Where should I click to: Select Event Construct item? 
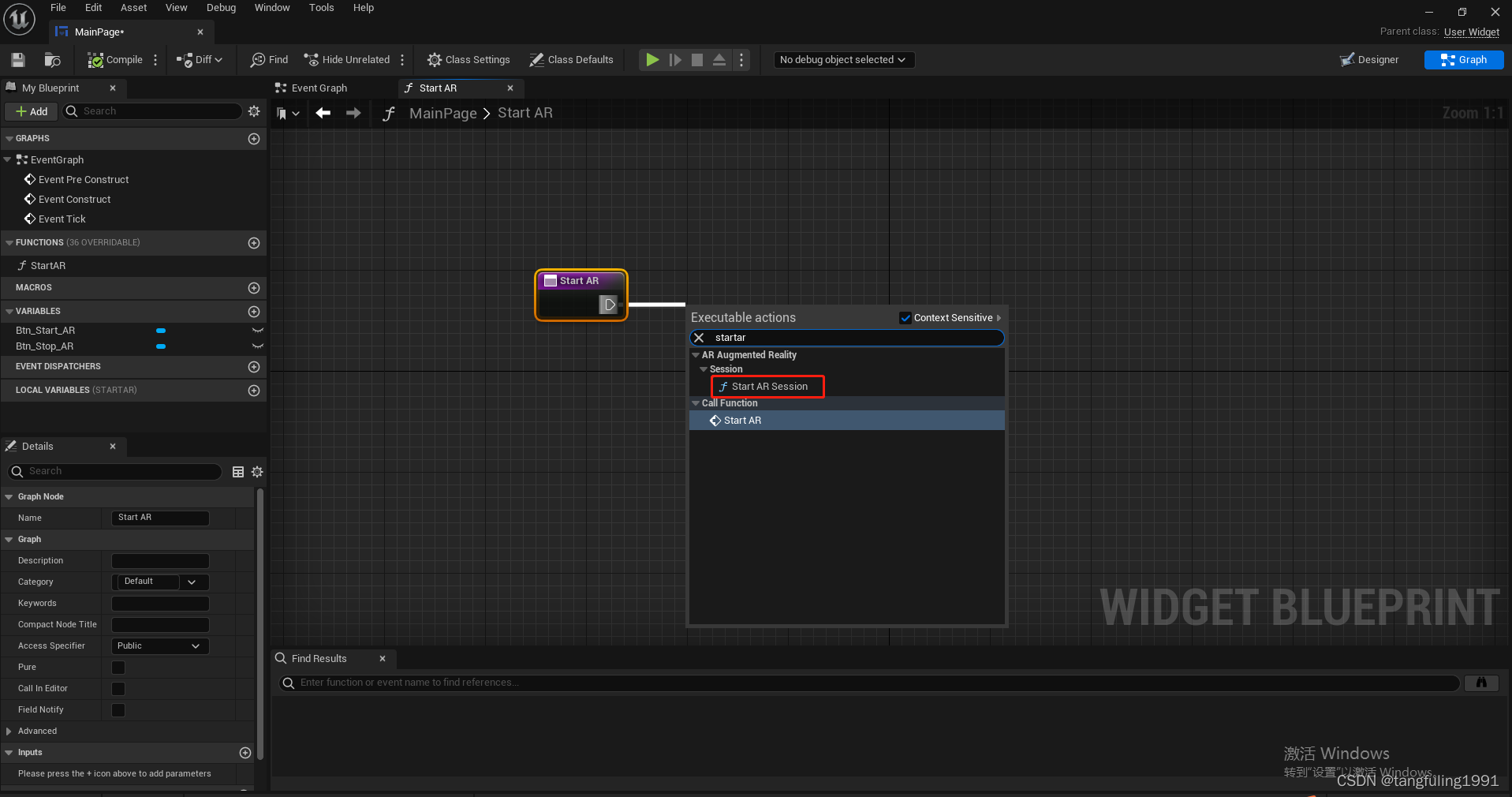tap(75, 200)
